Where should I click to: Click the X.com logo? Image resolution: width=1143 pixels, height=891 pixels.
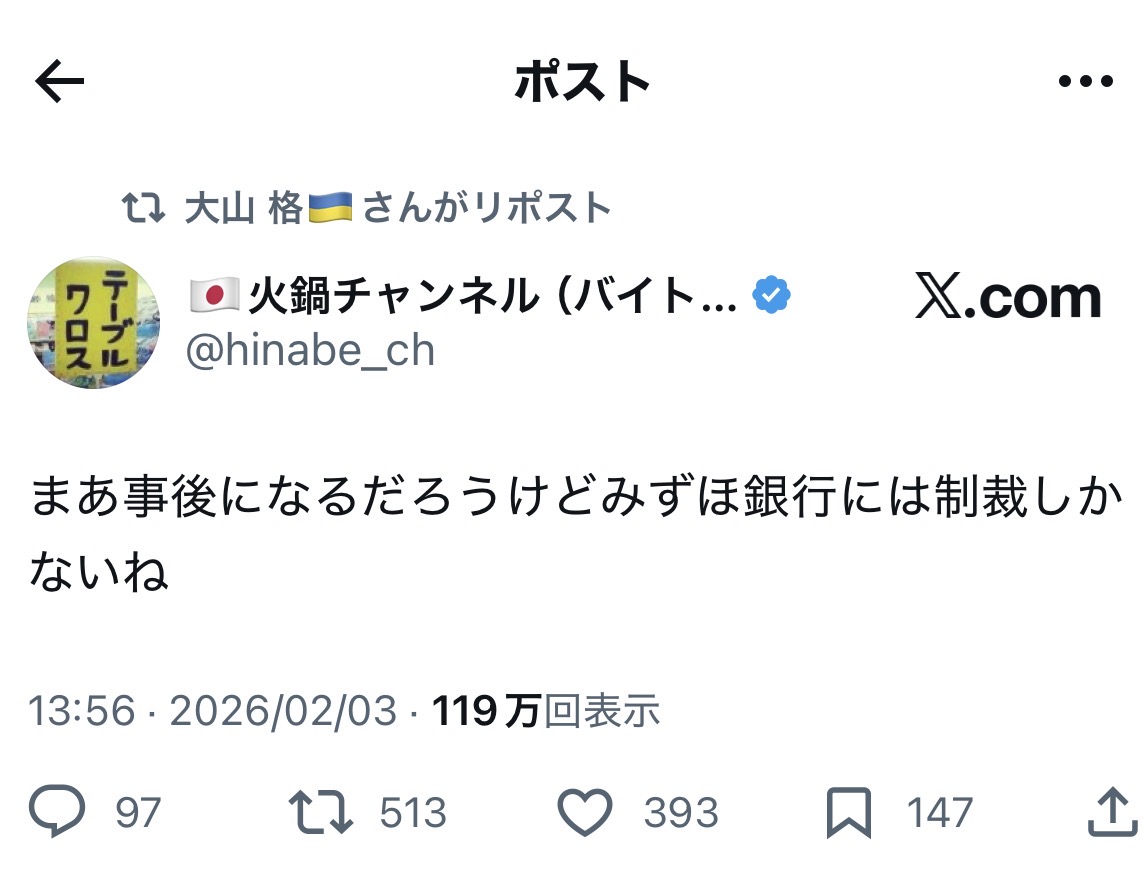(1008, 297)
